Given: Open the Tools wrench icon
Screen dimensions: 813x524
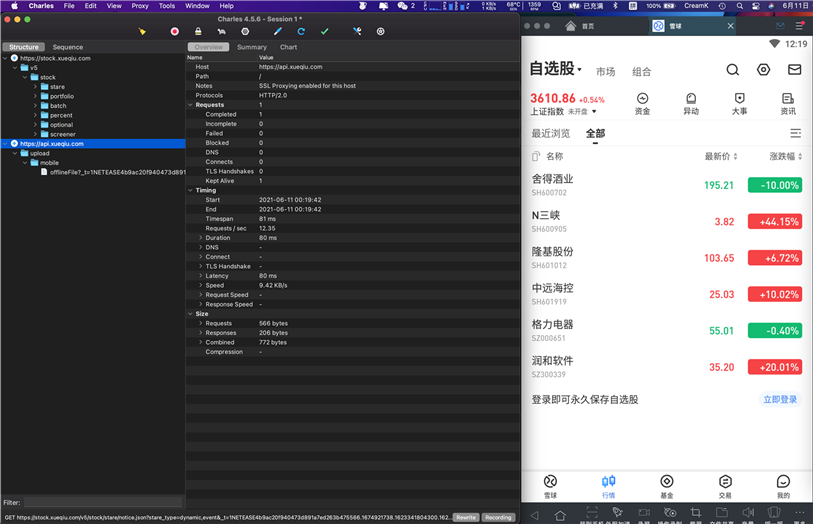Looking at the screenshot, I should tap(357, 32).
